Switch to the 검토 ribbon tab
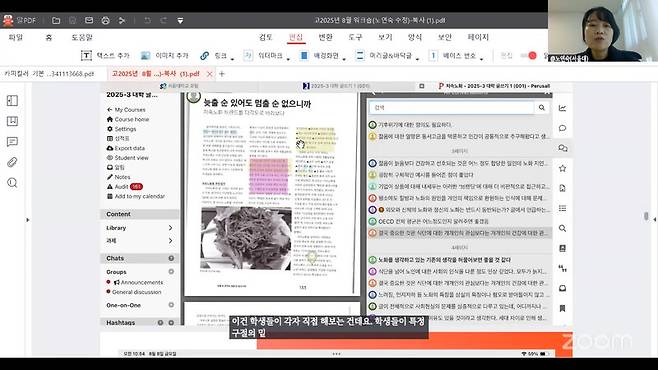Screen dimensions: 658x370 266,37
